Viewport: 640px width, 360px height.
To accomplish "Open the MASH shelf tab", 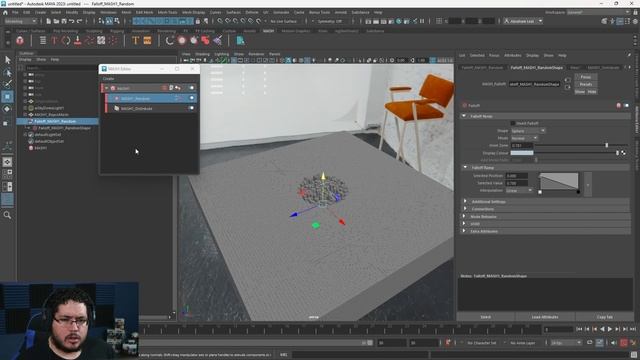I will pyautogui.click(x=268, y=31).
